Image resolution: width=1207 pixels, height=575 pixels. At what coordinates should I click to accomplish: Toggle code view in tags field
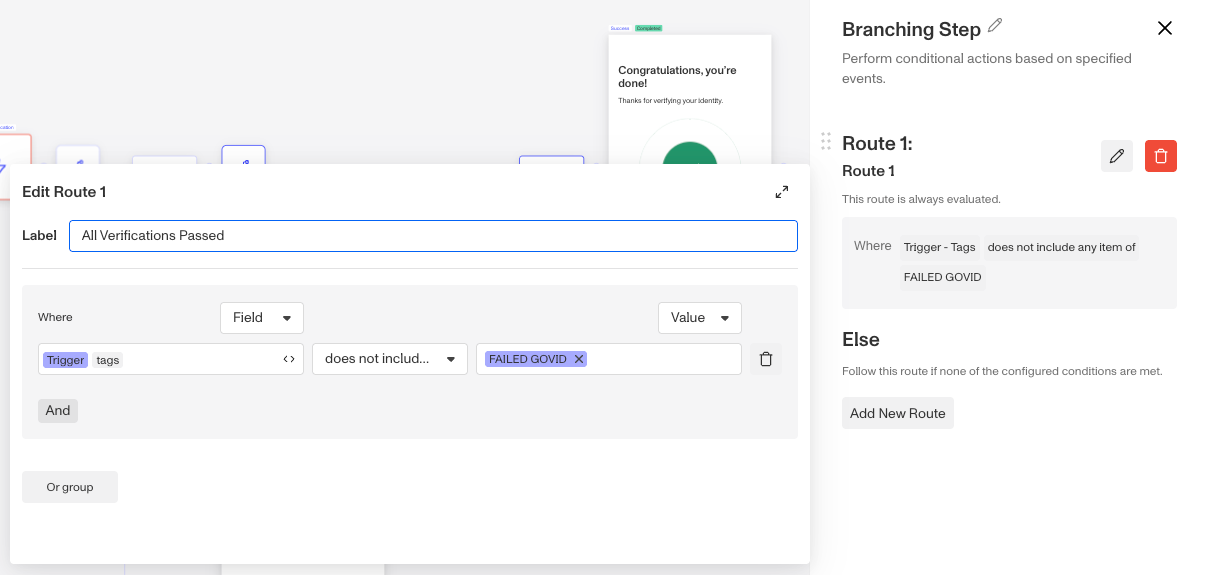(x=289, y=359)
